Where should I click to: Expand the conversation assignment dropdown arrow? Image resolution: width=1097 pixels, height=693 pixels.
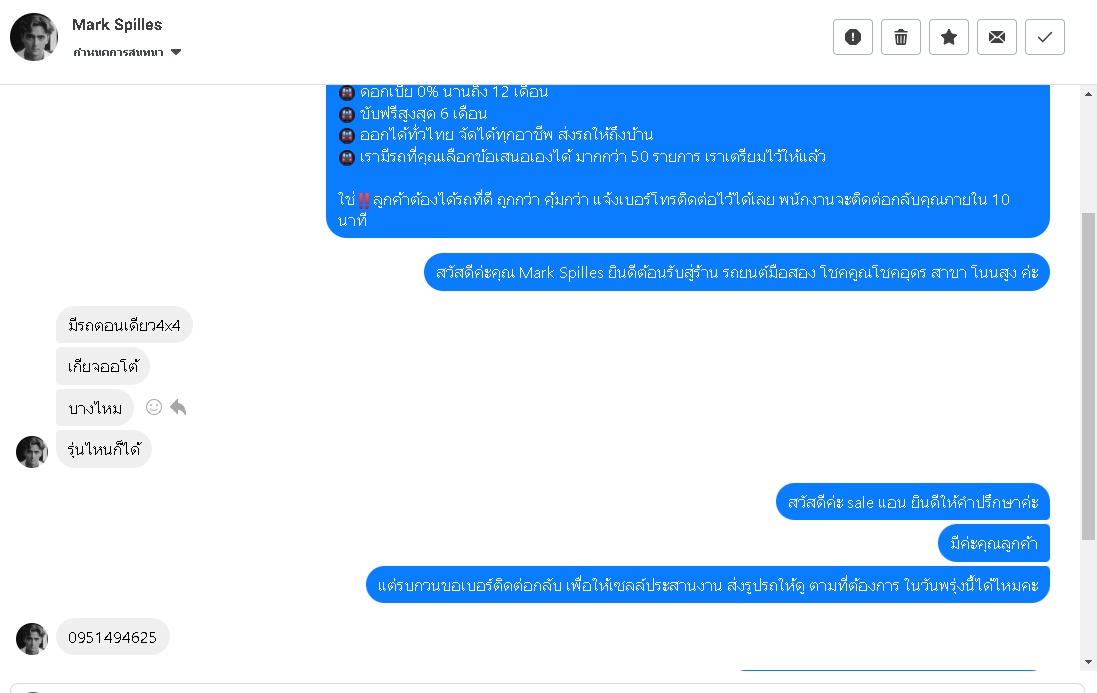[x=176, y=52]
